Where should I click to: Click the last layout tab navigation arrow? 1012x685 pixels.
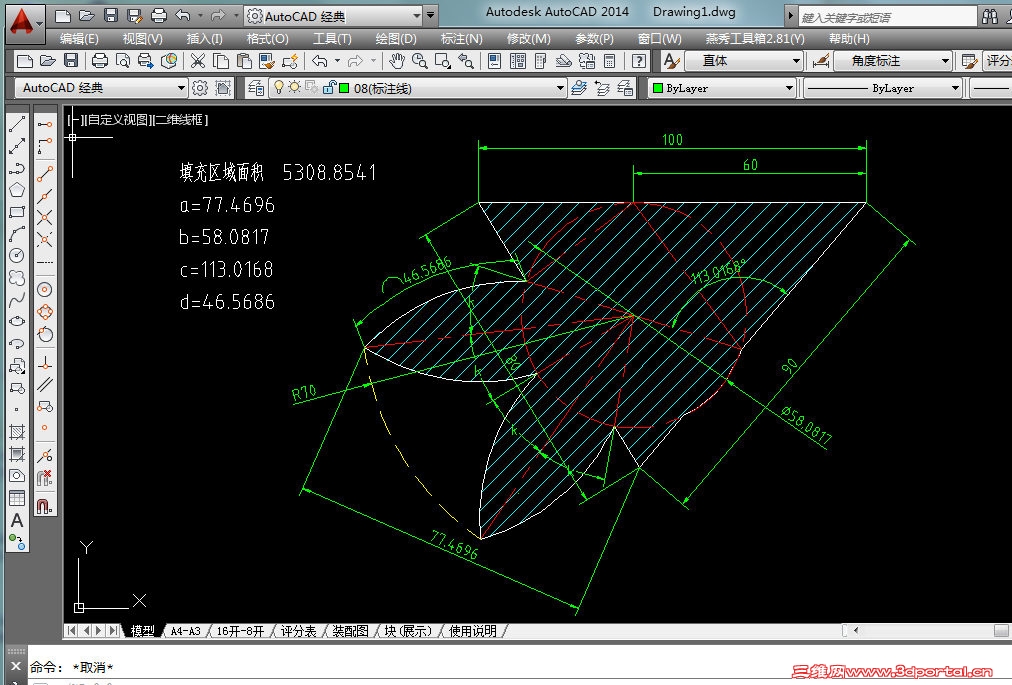click(114, 631)
